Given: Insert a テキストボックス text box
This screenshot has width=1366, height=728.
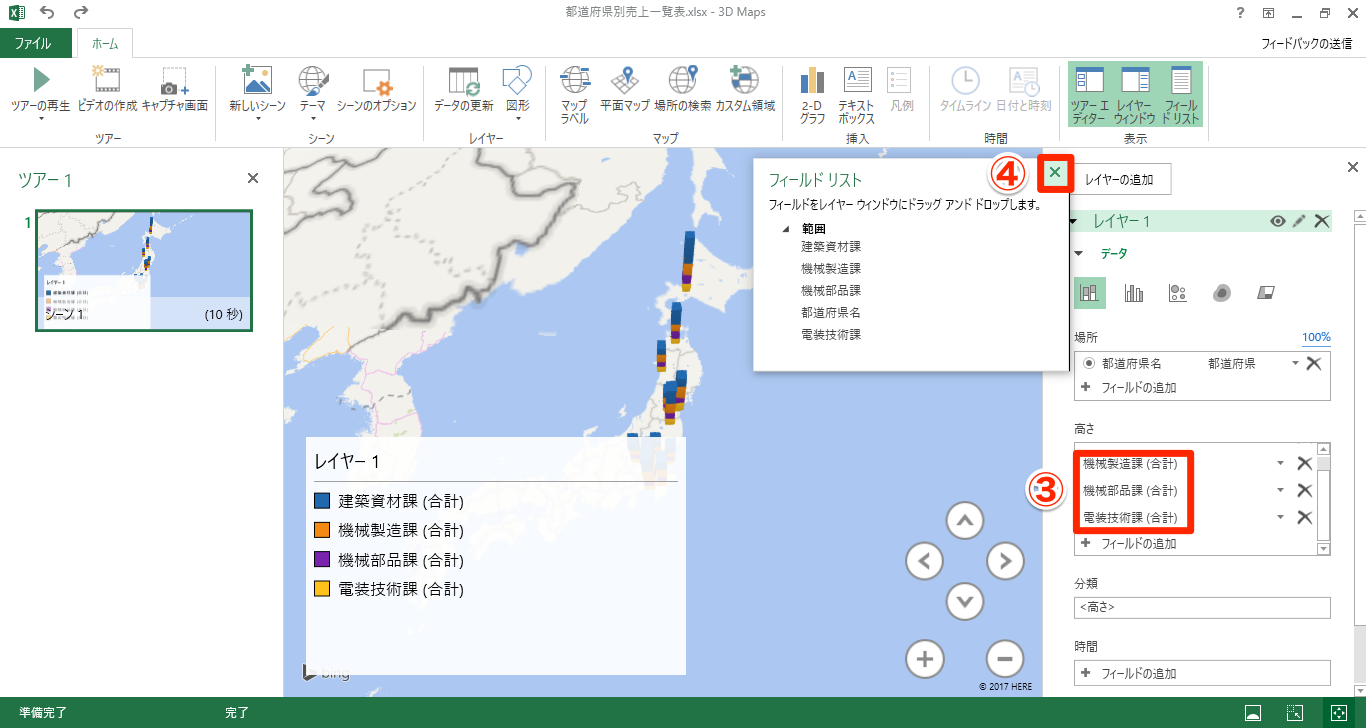Looking at the screenshot, I should click(857, 95).
